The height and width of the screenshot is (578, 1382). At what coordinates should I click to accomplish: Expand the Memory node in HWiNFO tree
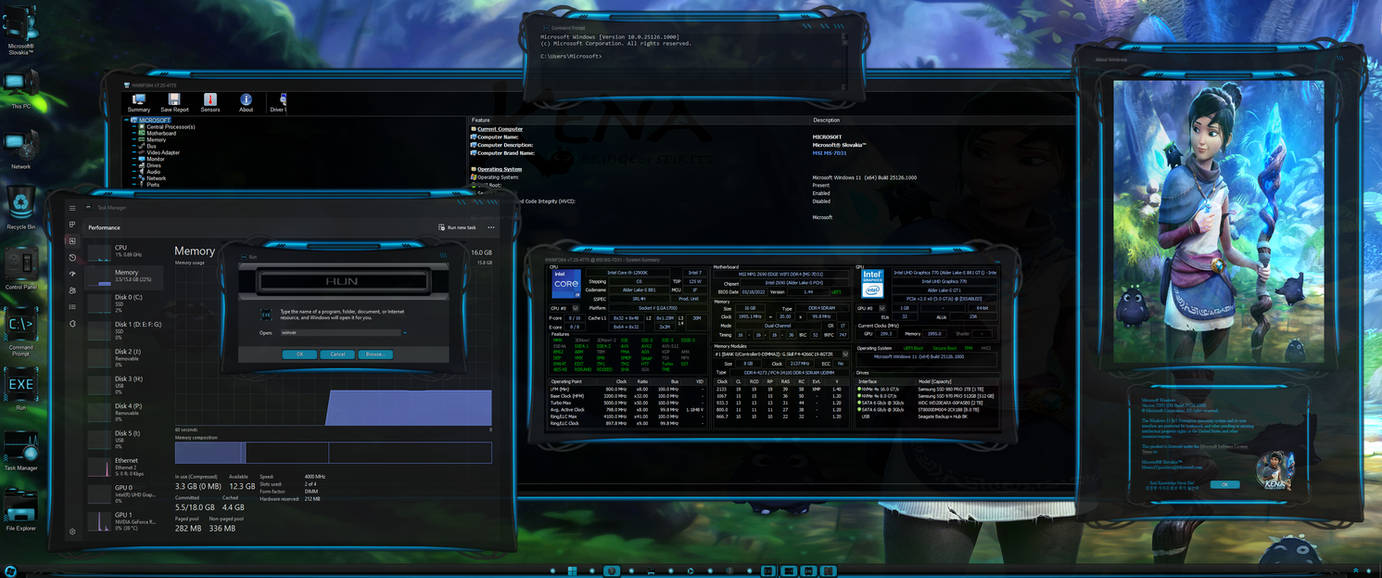point(133,140)
